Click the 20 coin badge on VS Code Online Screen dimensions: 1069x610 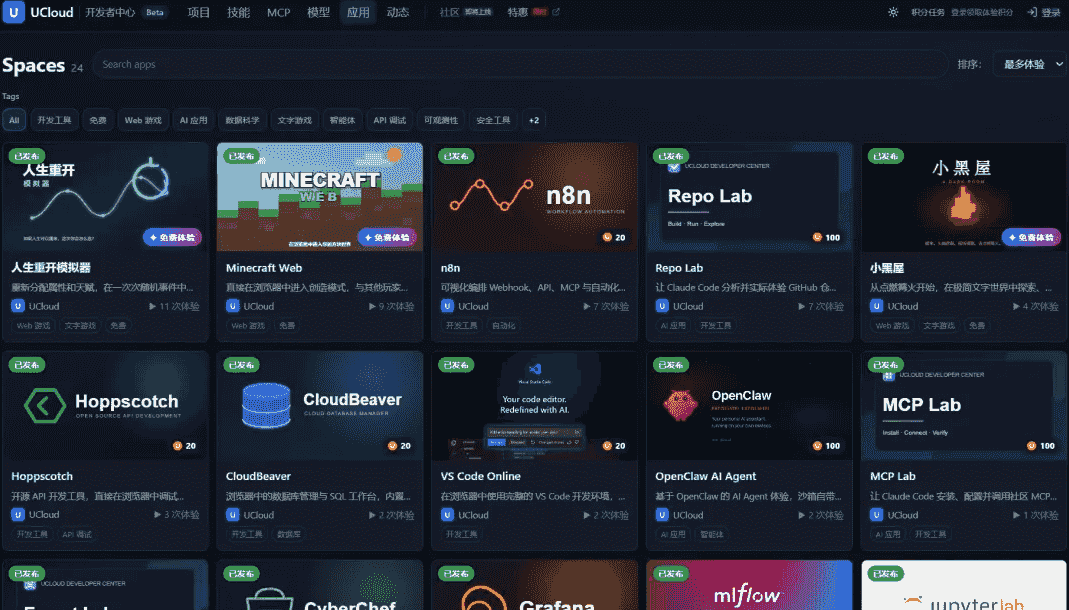click(614, 446)
